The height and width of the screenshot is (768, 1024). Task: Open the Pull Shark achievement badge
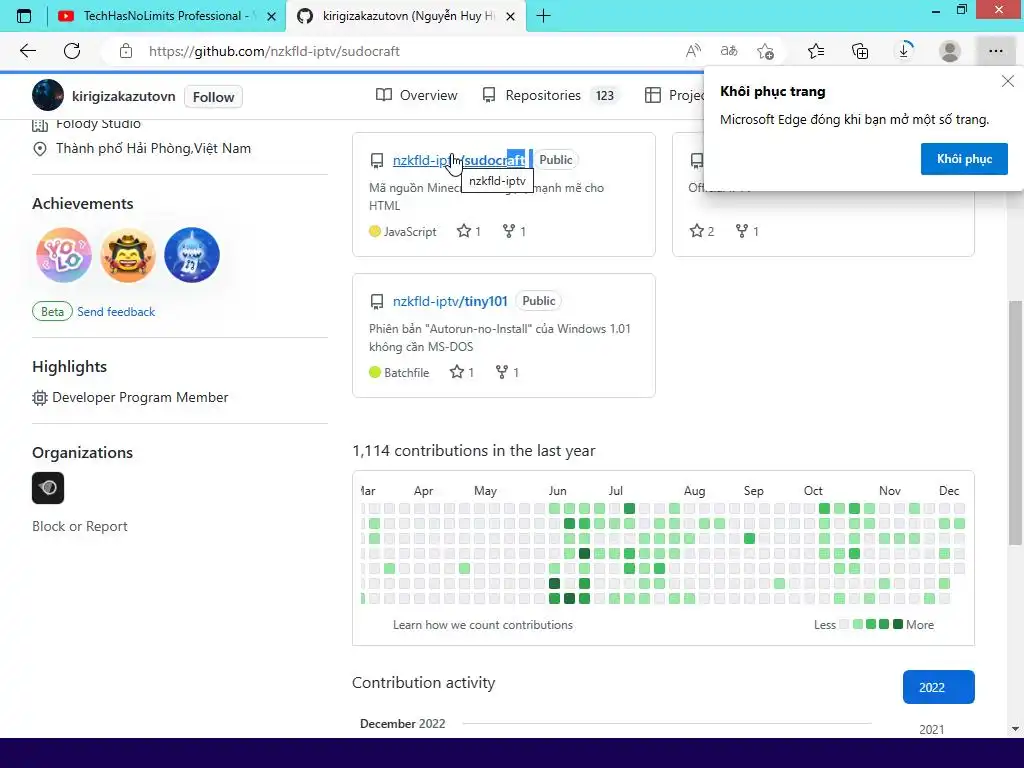click(x=192, y=255)
